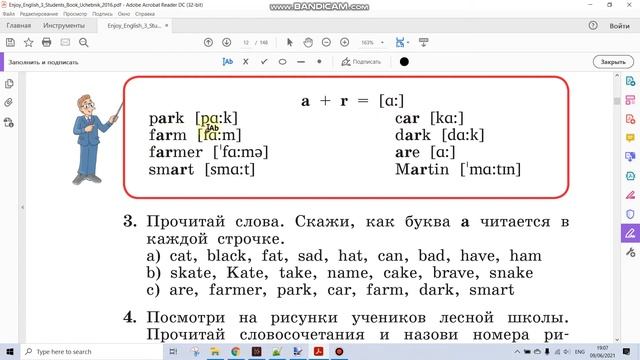Show hidden system tray icons
This screenshot has height=360, width=640.
(517, 351)
